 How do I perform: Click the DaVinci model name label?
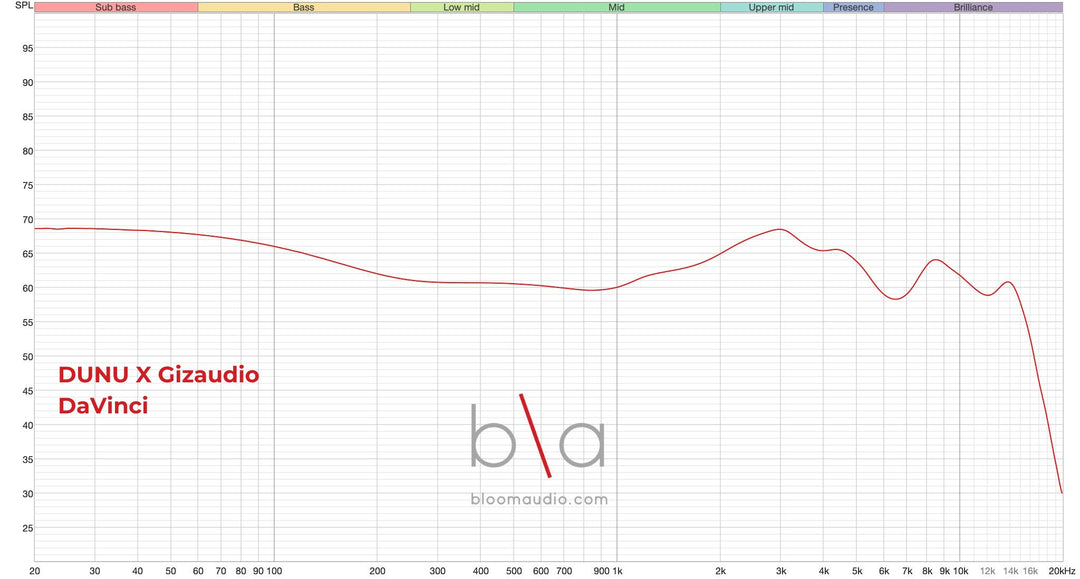[x=103, y=406]
